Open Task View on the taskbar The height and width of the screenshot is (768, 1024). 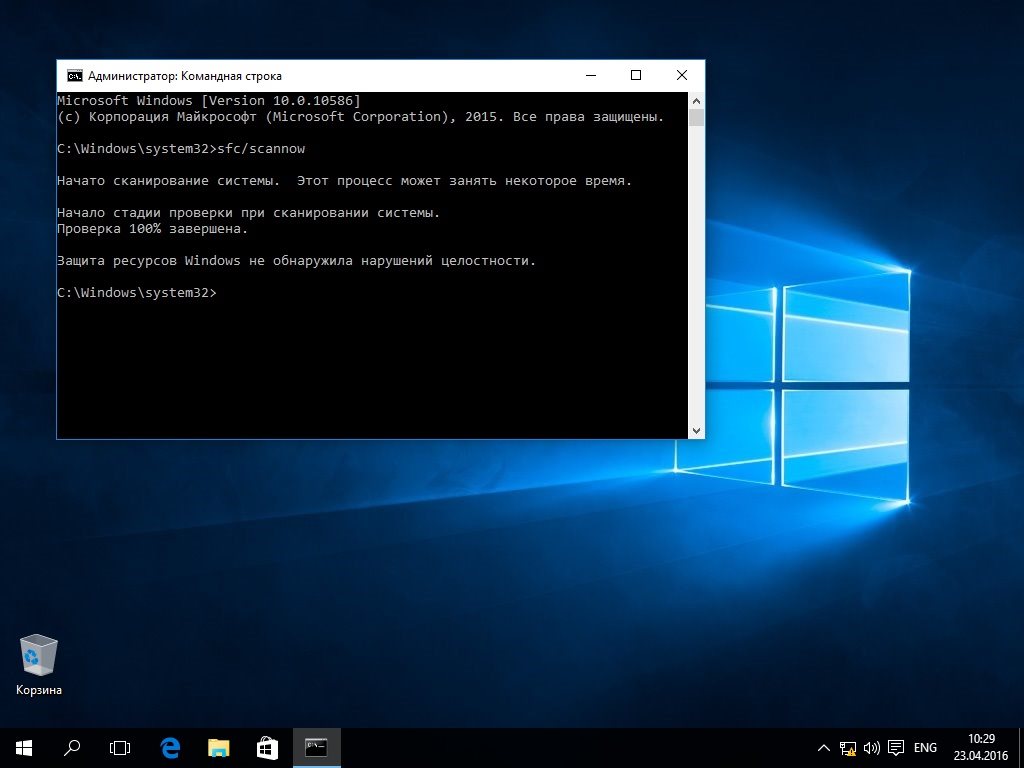pyautogui.click(x=120, y=748)
